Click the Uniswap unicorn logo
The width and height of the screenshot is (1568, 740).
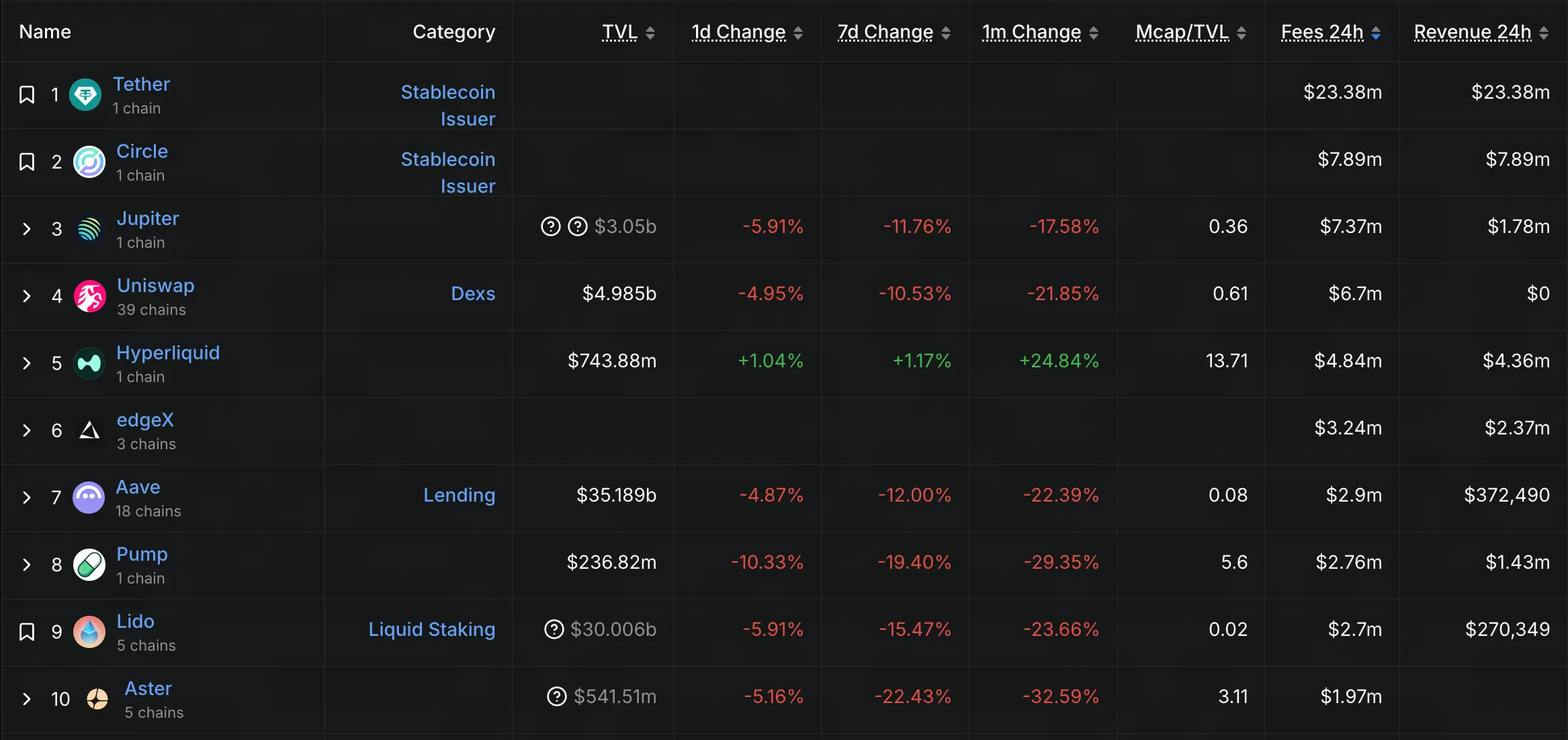pyautogui.click(x=89, y=296)
